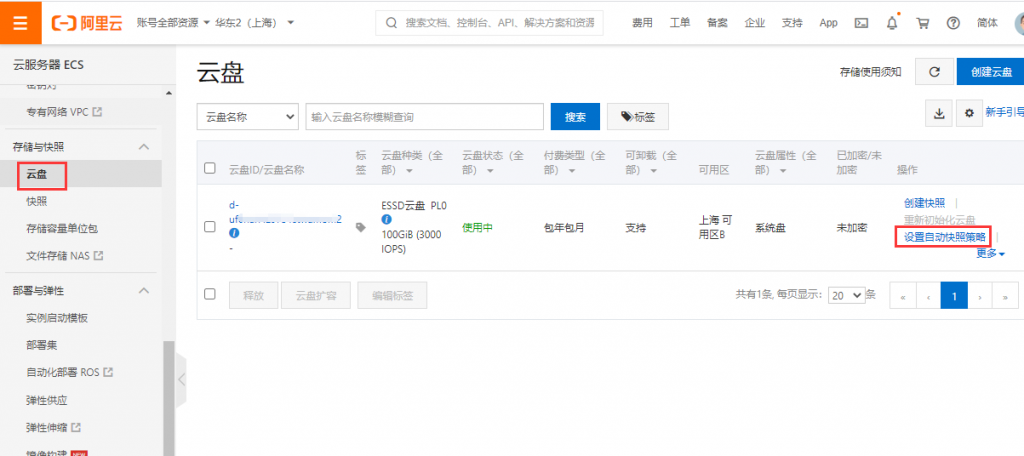Click the download export icon
Image resolution: width=1024 pixels, height=456 pixels.
(939, 114)
